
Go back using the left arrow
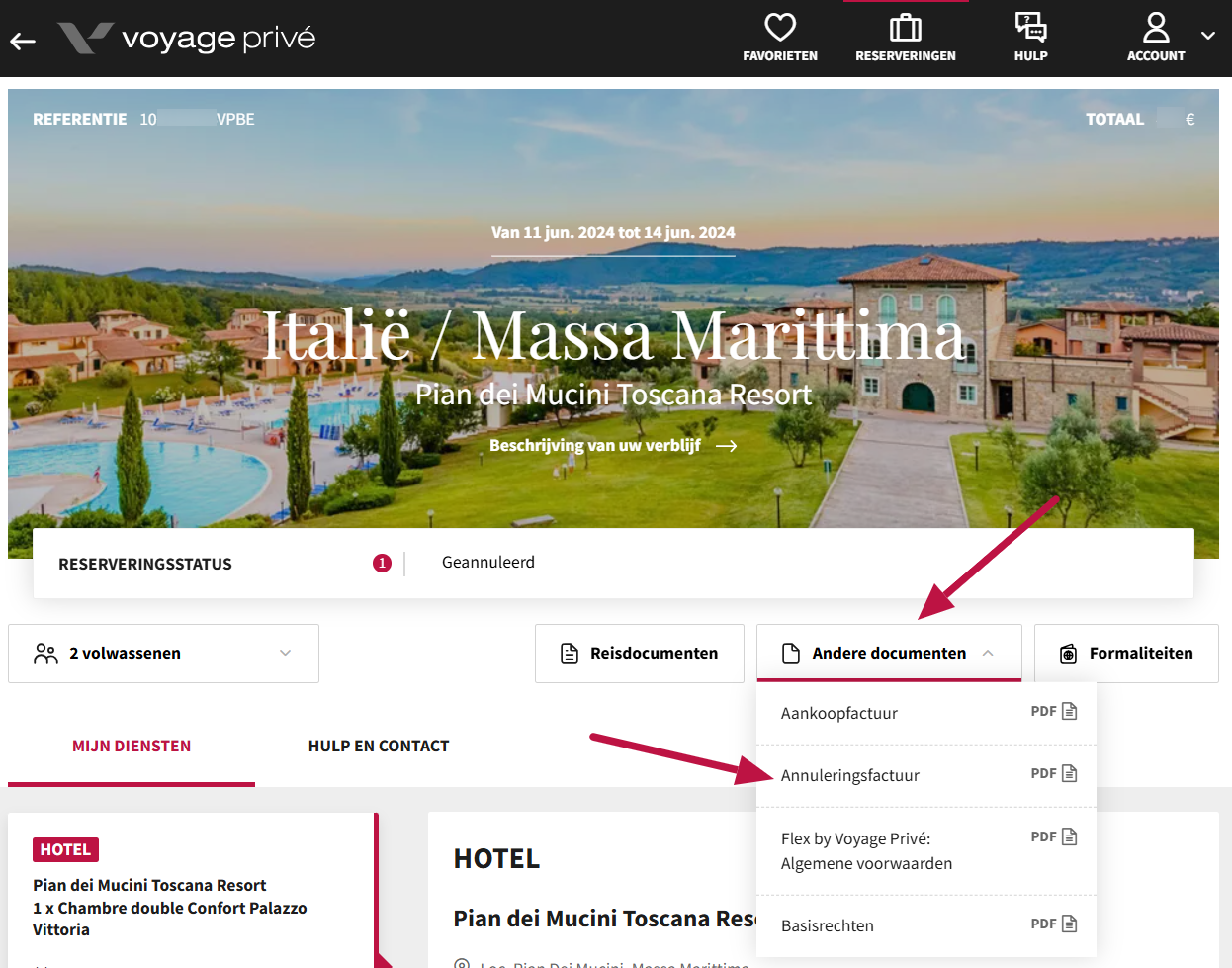pyautogui.click(x=23, y=41)
